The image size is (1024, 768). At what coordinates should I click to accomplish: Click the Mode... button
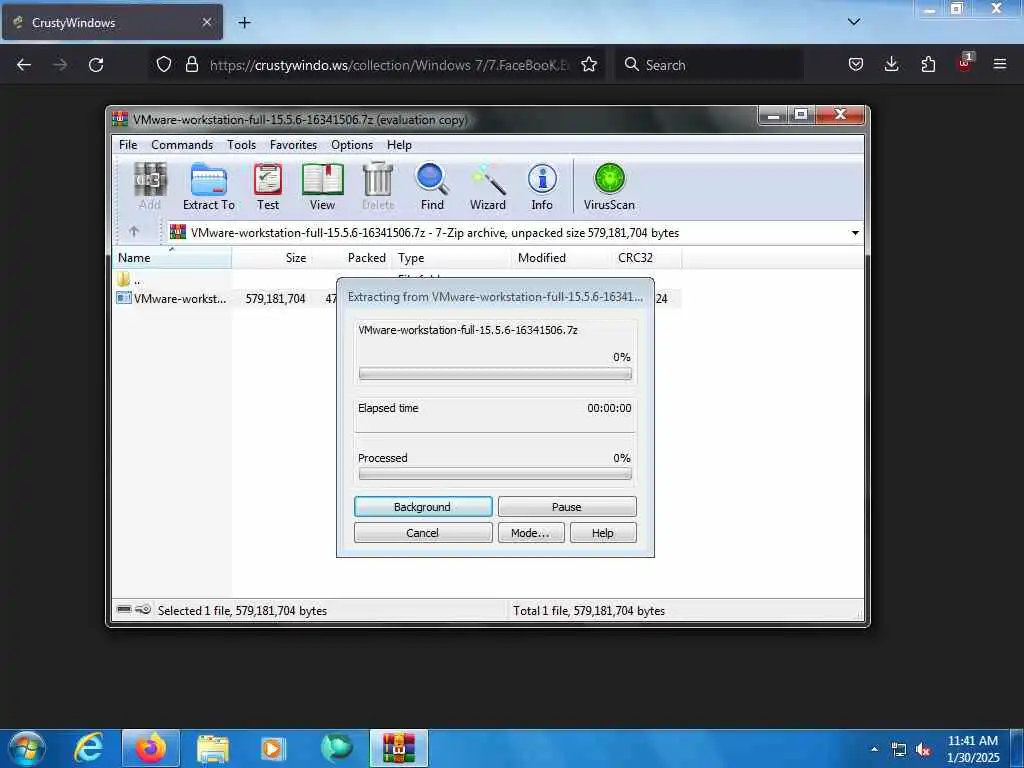(531, 533)
